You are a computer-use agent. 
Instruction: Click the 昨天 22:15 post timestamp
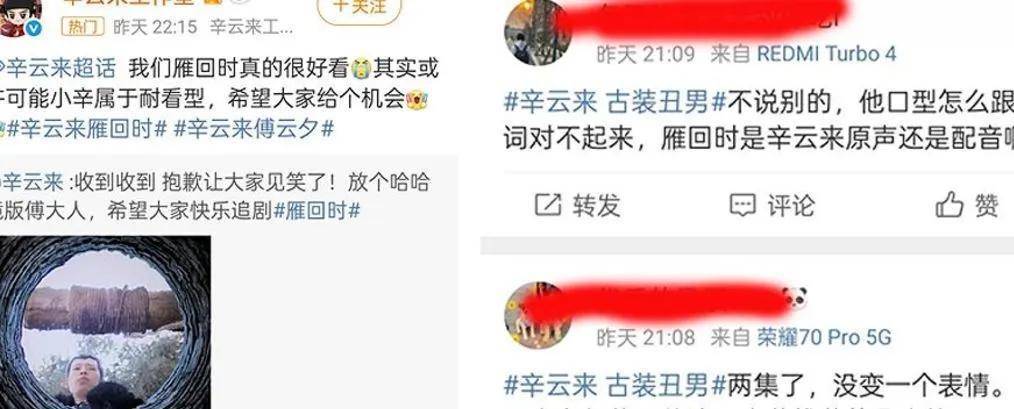[155, 27]
